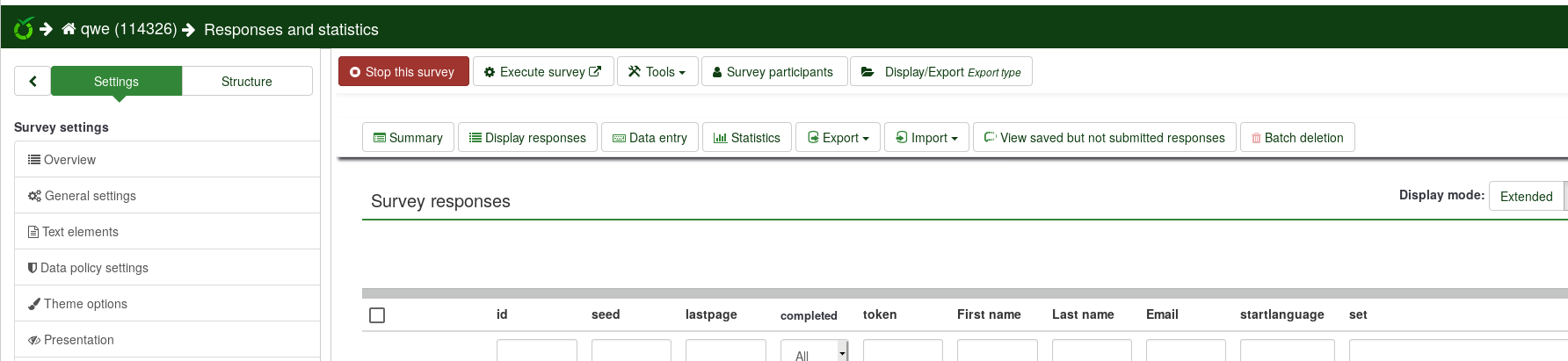The width and height of the screenshot is (1568, 361).
Task: Choose the Extended display mode option
Action: 1526,196
